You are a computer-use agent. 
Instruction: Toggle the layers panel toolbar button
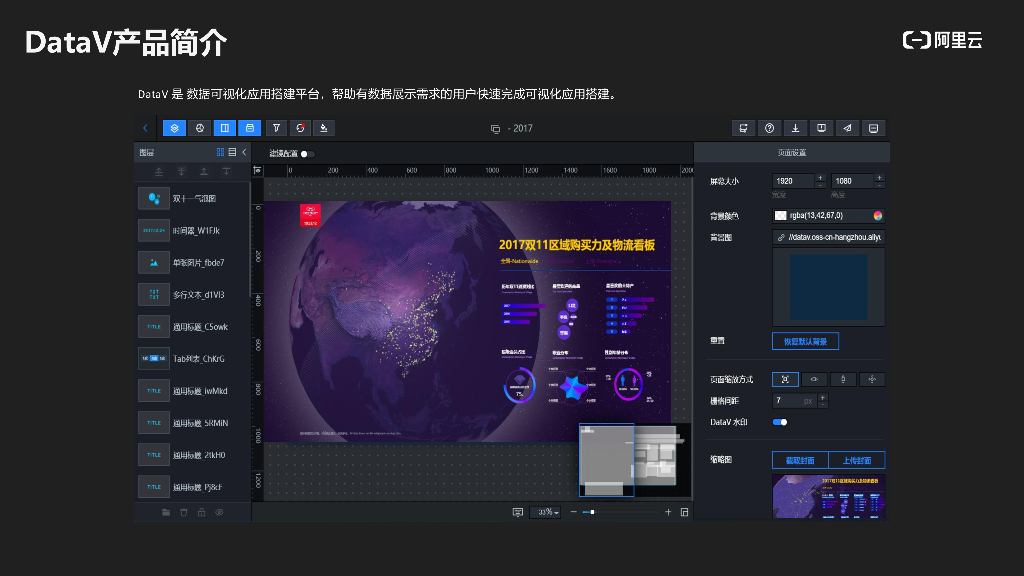click(x=175, y=128)
